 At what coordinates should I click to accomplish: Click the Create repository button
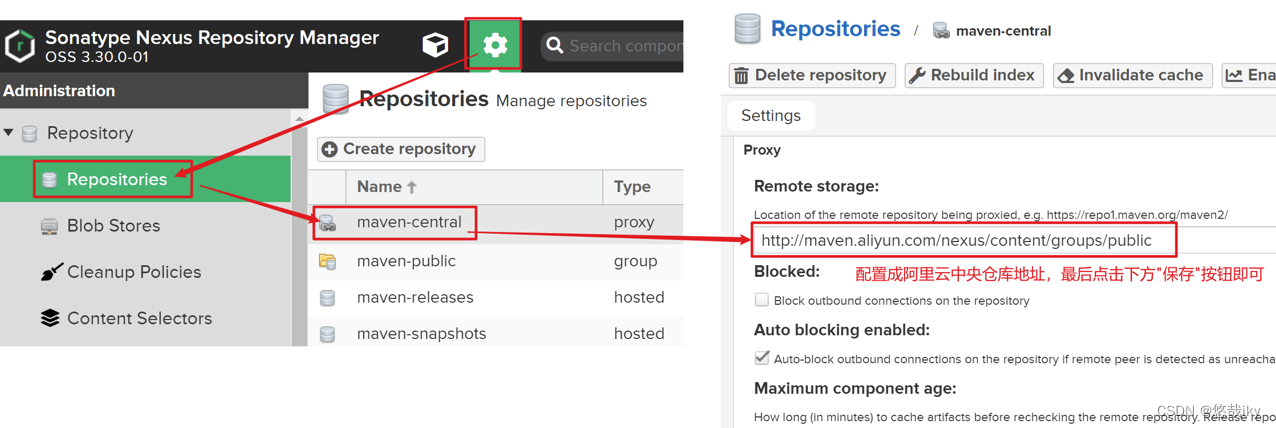coord(400,149)
